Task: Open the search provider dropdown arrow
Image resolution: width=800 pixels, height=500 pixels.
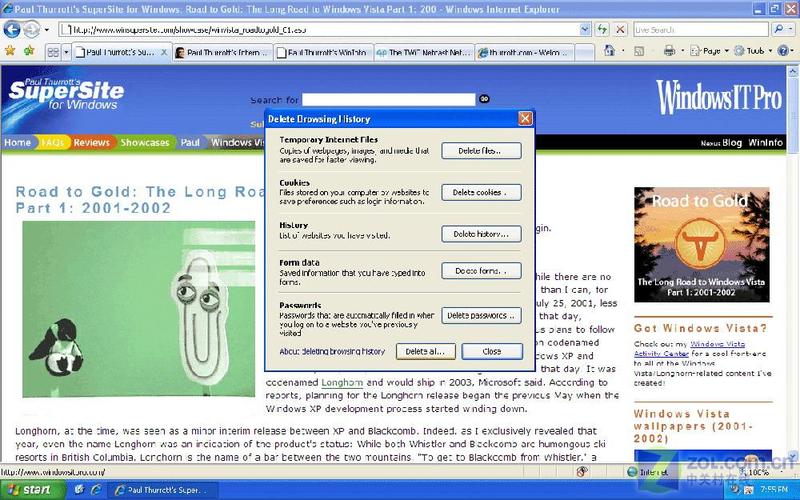Action: pos(791,30)
